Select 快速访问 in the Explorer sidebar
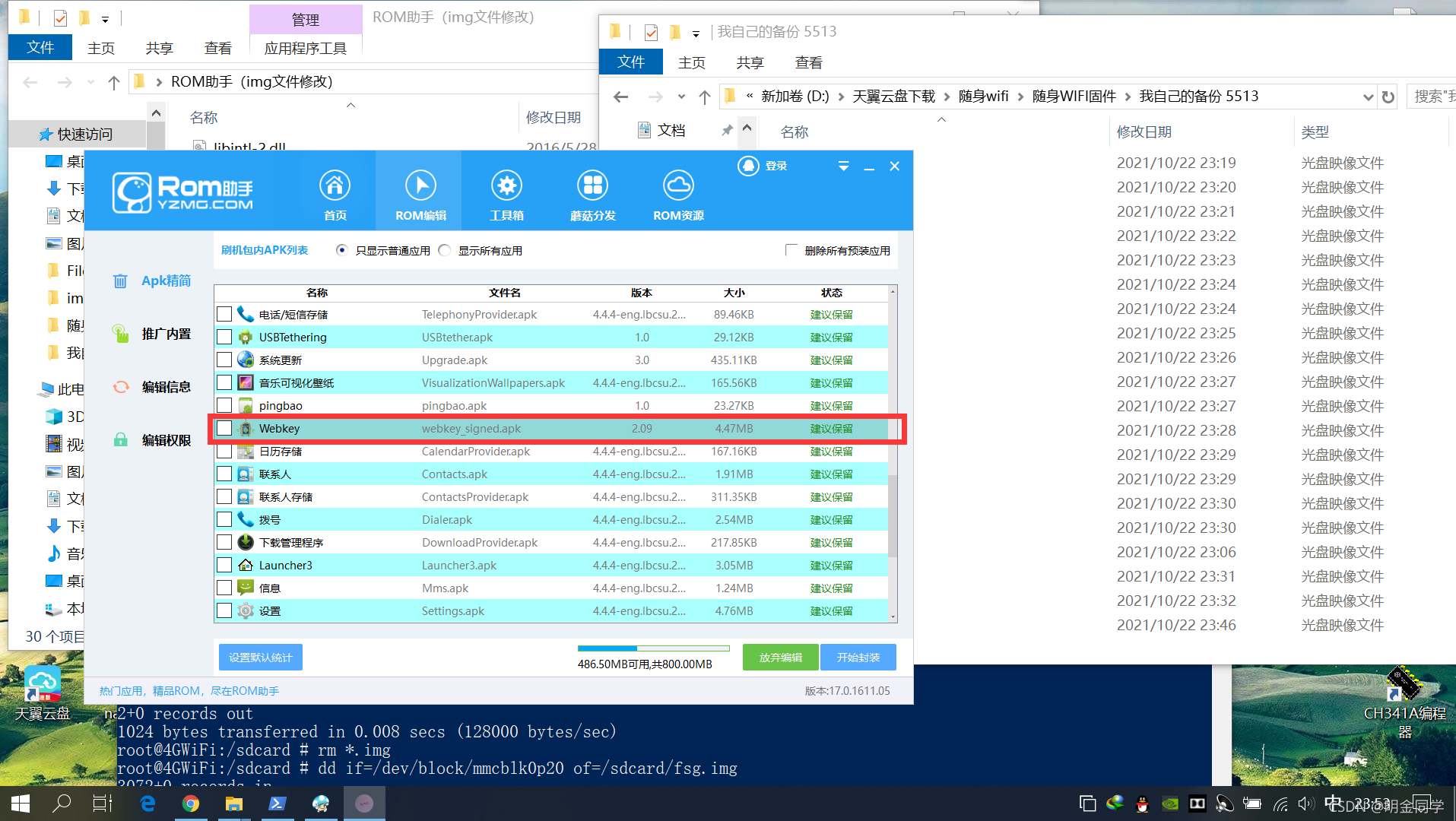The width and height of the screenshot is (1456, 821). (76, 134)
